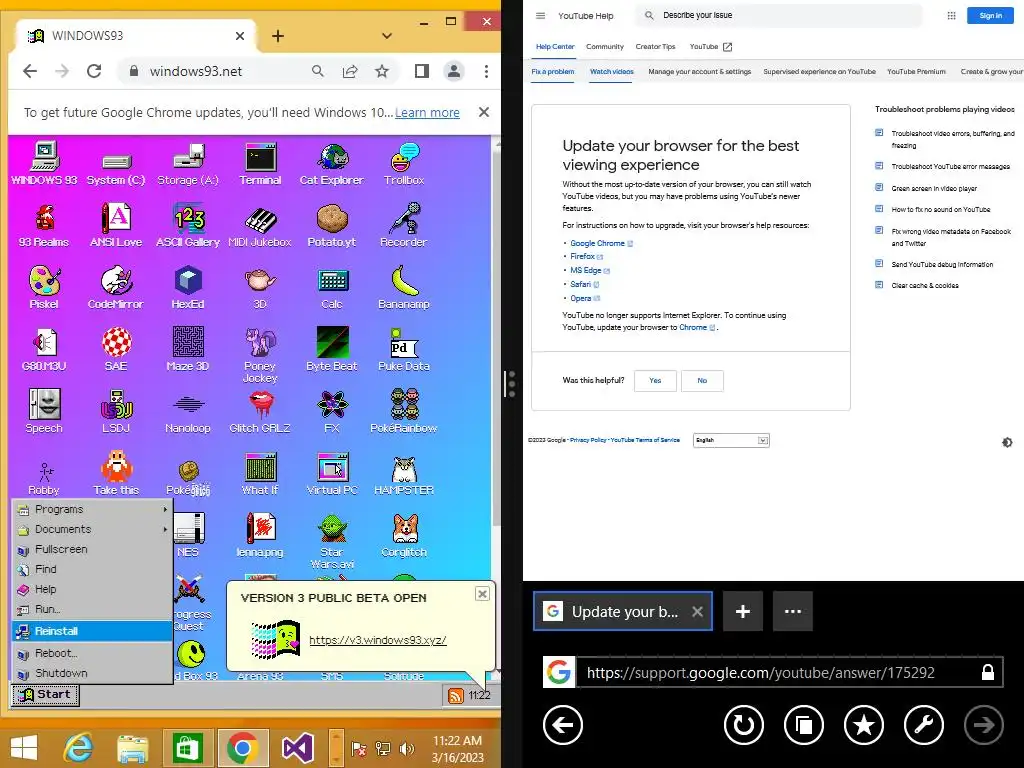
Task: Bookmark page with Chrome star icon
Action: point(382,71)
